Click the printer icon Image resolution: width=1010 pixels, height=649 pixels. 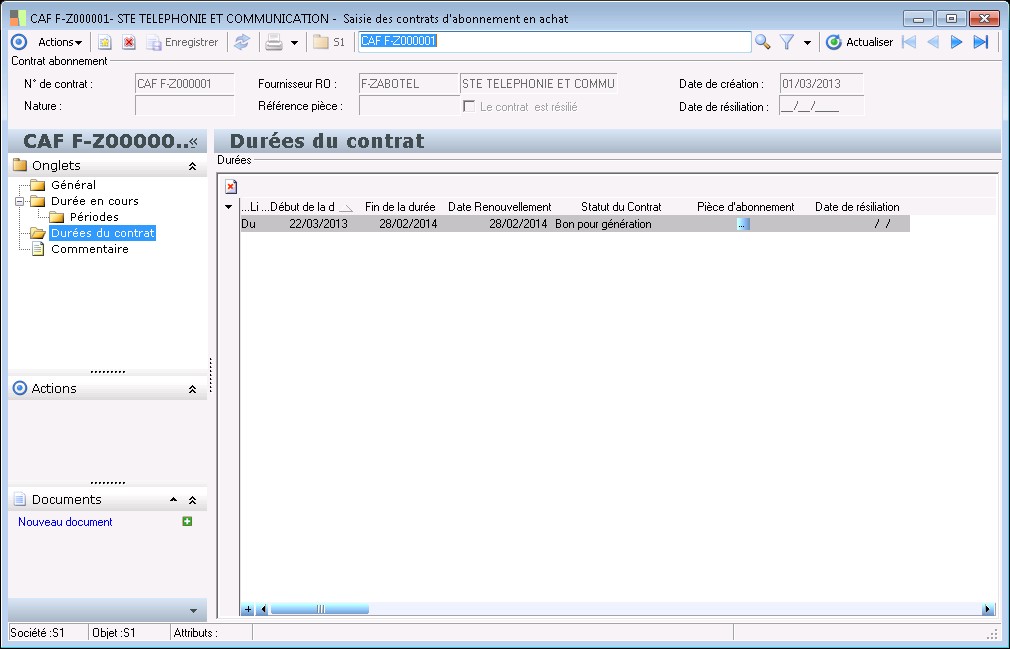click(x=274, y=42)
